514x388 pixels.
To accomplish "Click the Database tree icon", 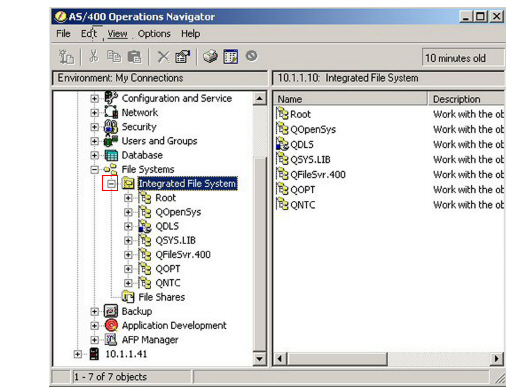I will click(x=111, y=155).
